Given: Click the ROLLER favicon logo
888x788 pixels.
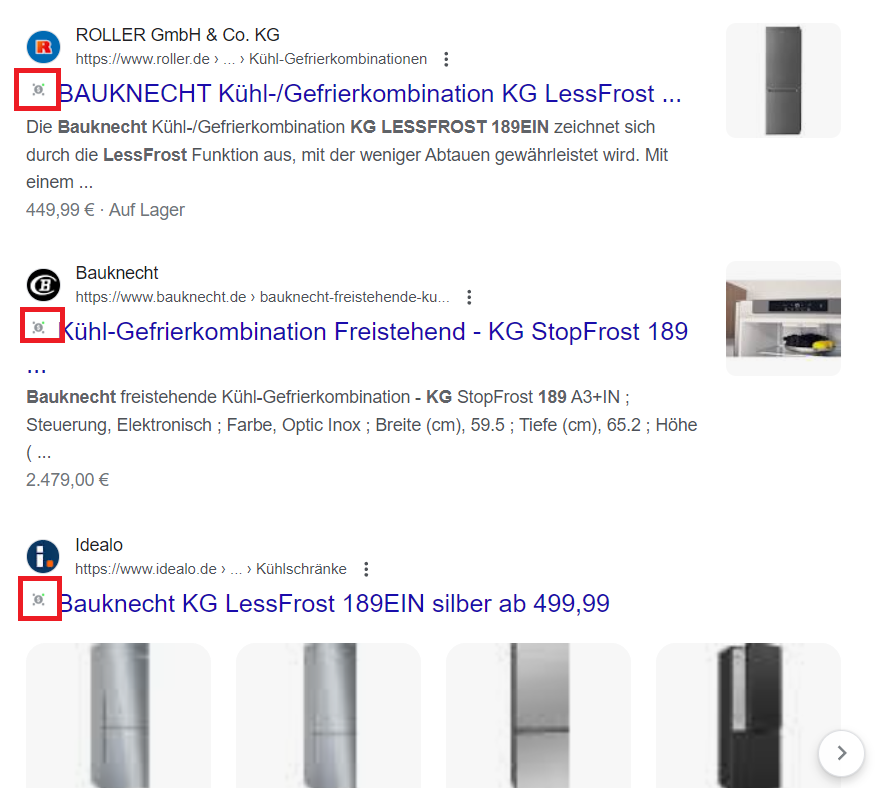Looking at the screenshot, I should (43, 47).
